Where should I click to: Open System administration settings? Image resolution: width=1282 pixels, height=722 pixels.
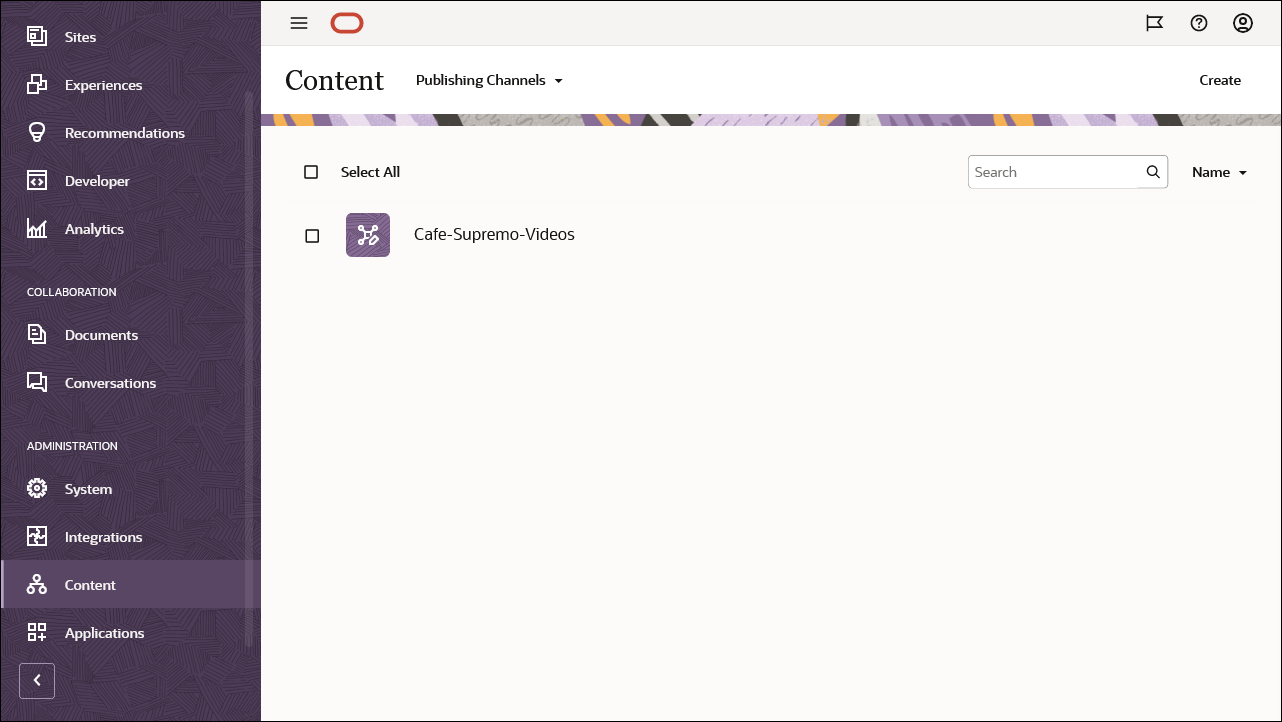pos(88,488)
